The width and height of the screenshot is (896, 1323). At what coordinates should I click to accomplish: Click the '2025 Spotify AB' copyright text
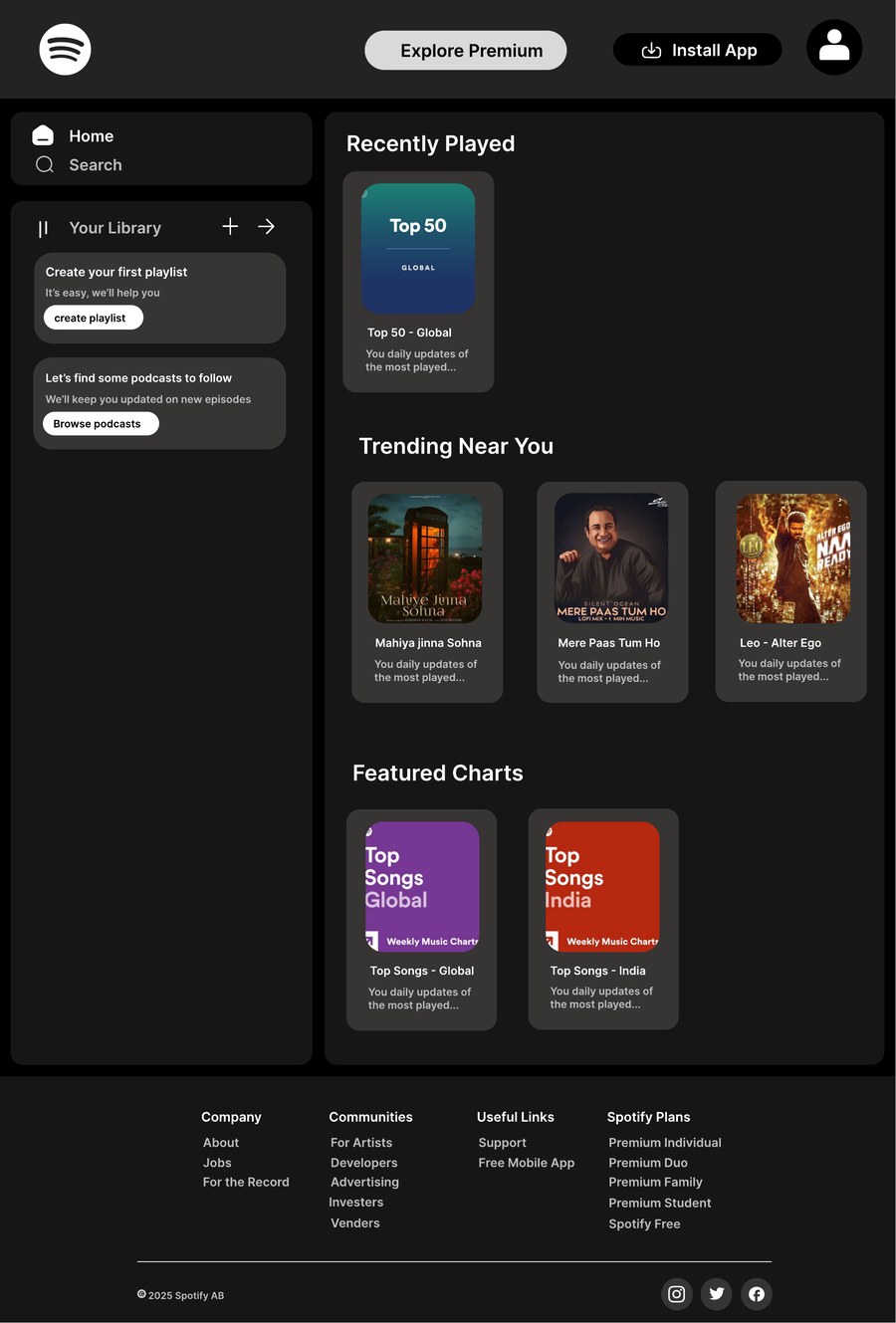tap(186, 1295)
